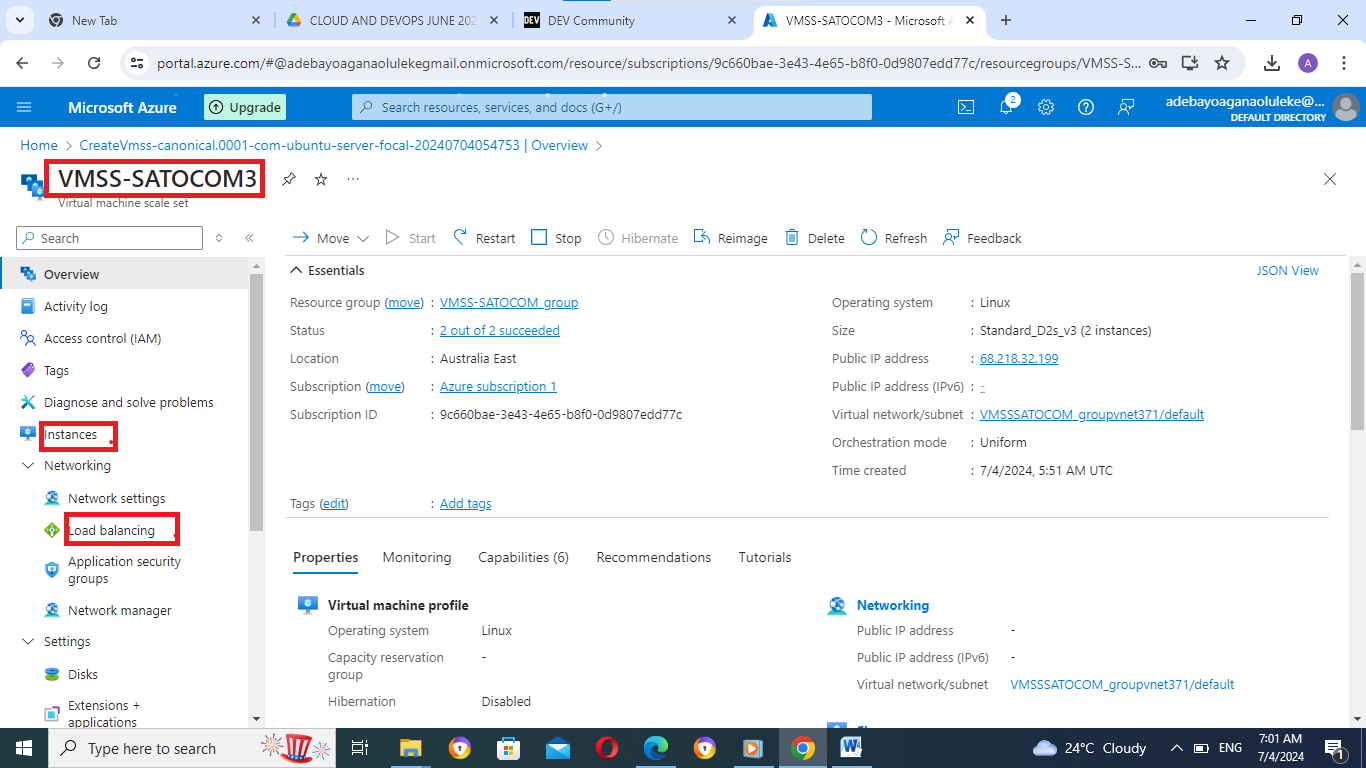This screenshot has width=1366, height=768.
Task: Switch to the Recommendations tab
Action: [x=654, y=557]
